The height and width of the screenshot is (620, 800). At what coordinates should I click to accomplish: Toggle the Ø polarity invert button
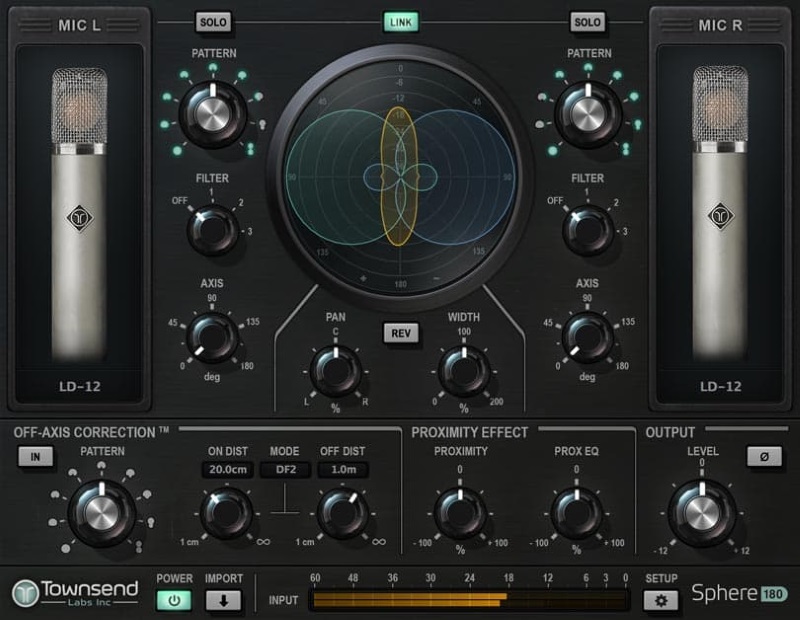764,457
